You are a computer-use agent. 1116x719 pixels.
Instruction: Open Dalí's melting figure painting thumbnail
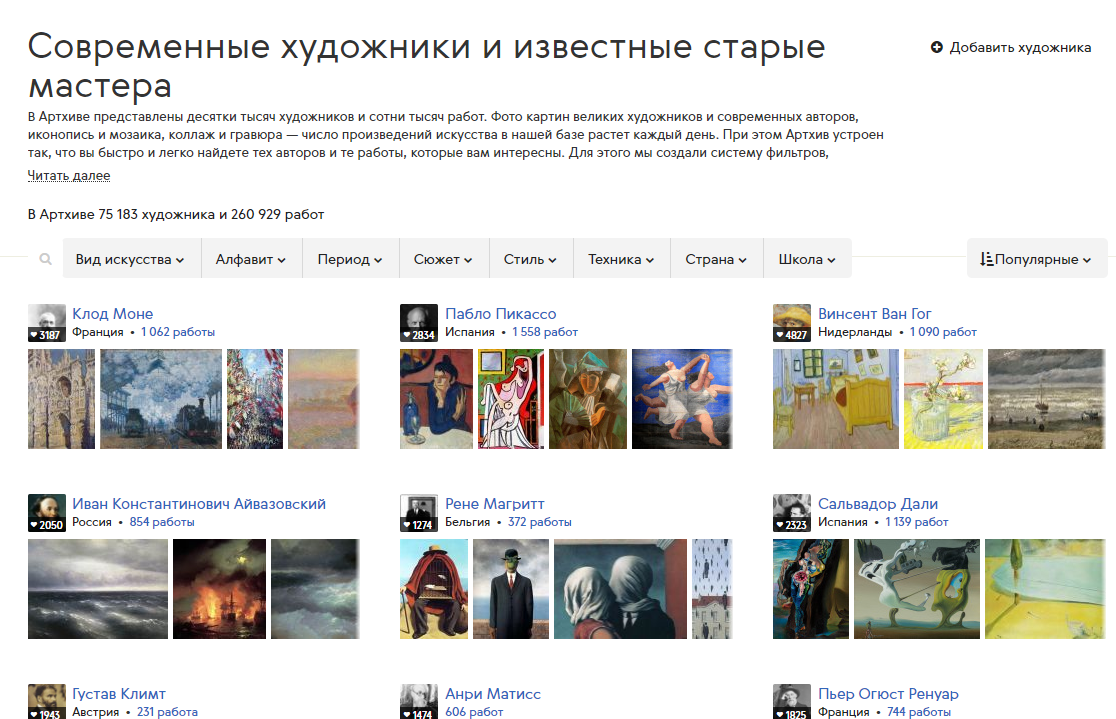click(917, 589)
